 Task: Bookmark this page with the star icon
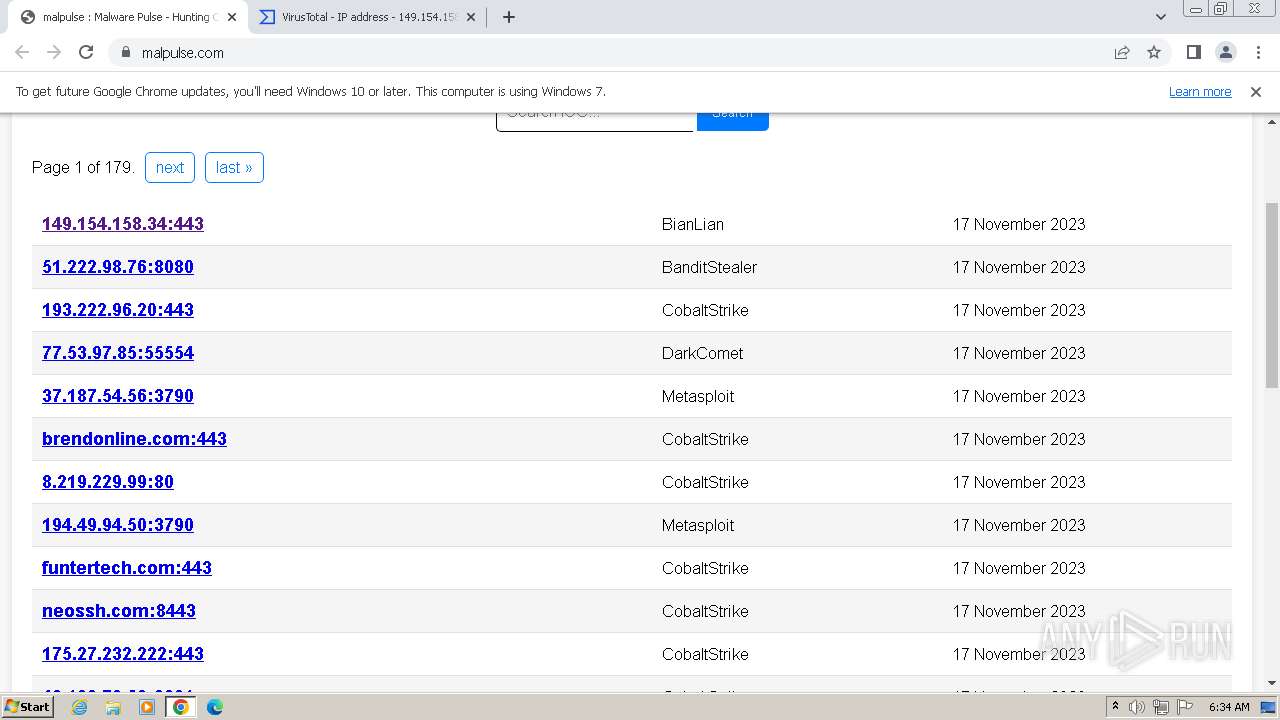point(1154,52)
